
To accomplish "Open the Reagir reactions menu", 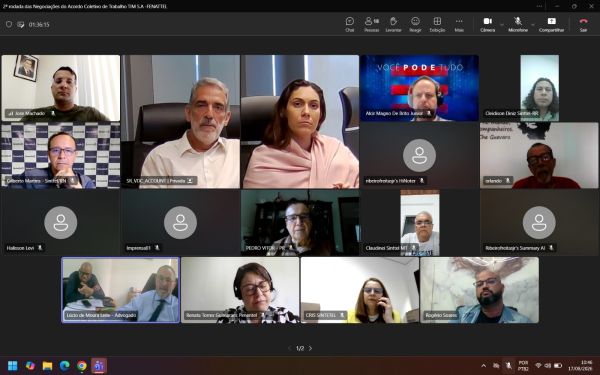I will (415, 24).
